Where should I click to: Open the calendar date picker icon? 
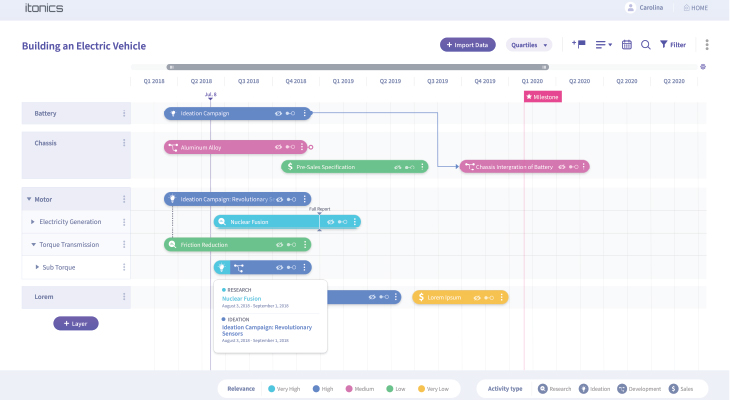(x=627, y=45)
